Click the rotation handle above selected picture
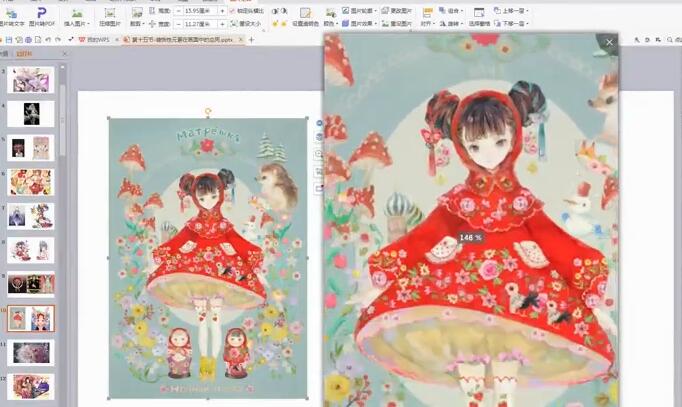This screenshot has height=407, width=682. point(208,112)
